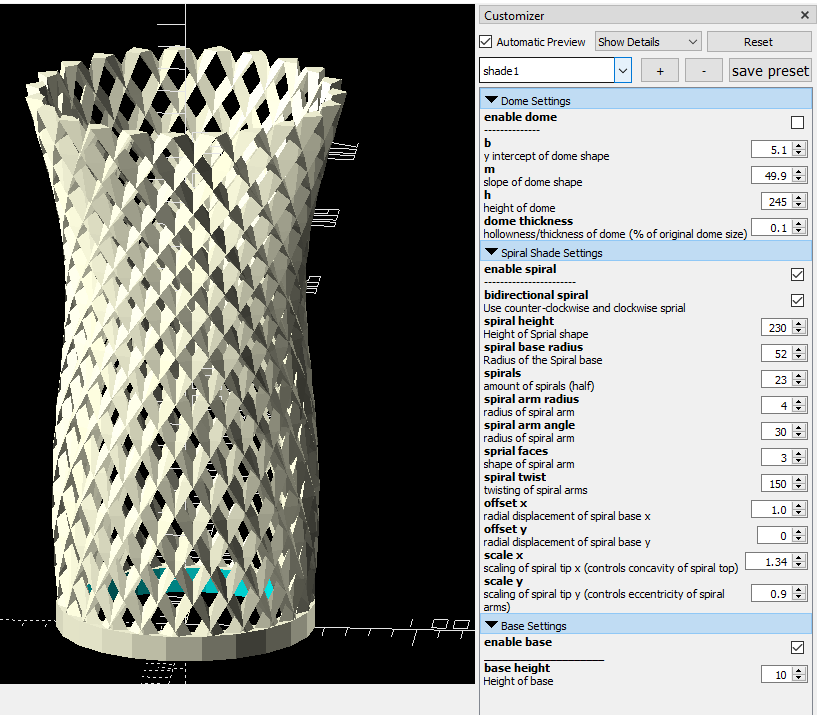
Task: Enable the dome checkbox
Action: (x=797, y=122)
